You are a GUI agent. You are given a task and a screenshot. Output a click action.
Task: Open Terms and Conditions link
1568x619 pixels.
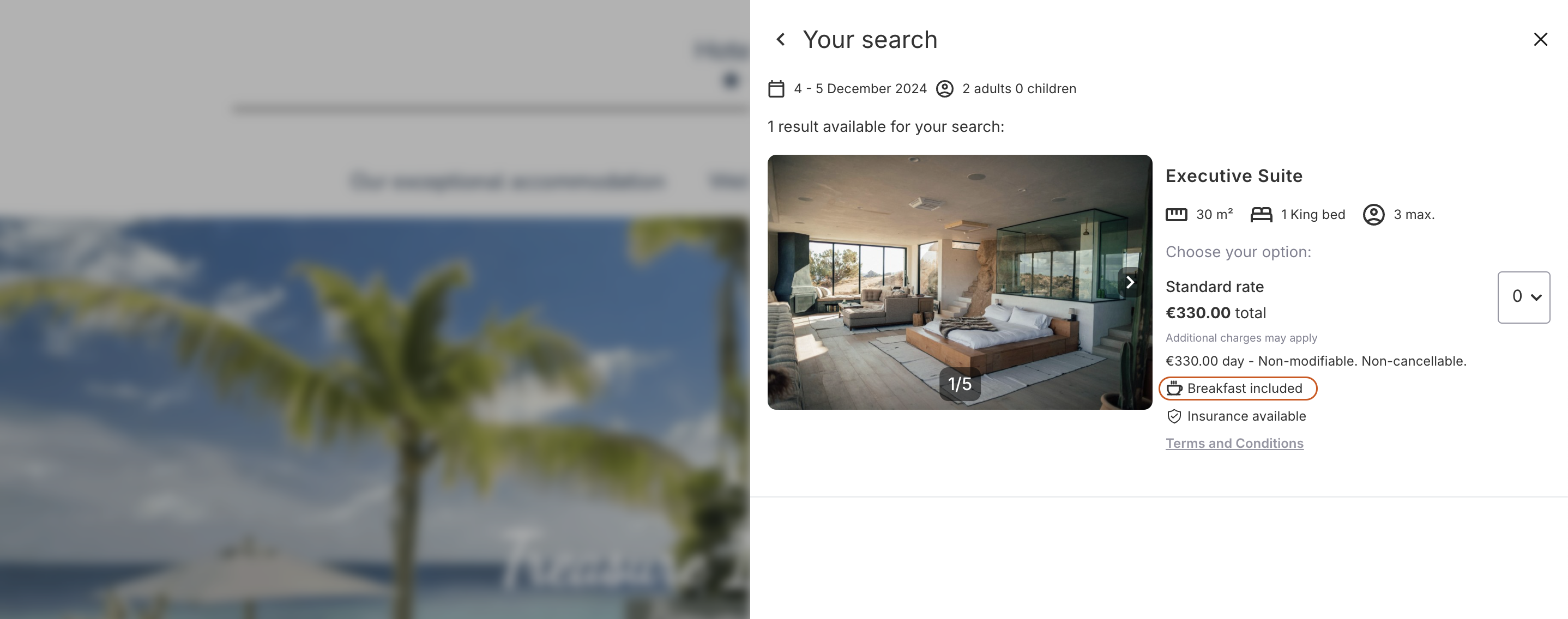1234,444
